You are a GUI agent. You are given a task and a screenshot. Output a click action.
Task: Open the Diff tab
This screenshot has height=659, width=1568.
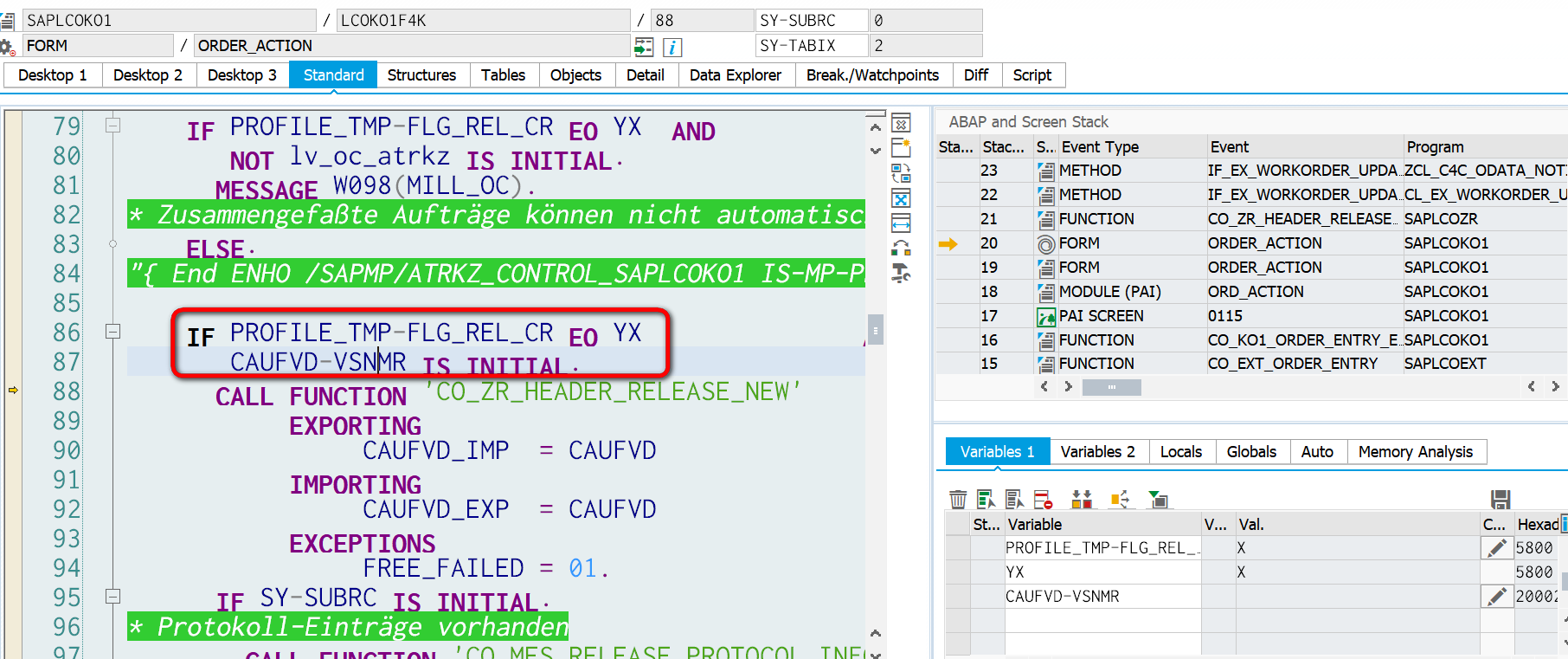click(x=976, y=75)
